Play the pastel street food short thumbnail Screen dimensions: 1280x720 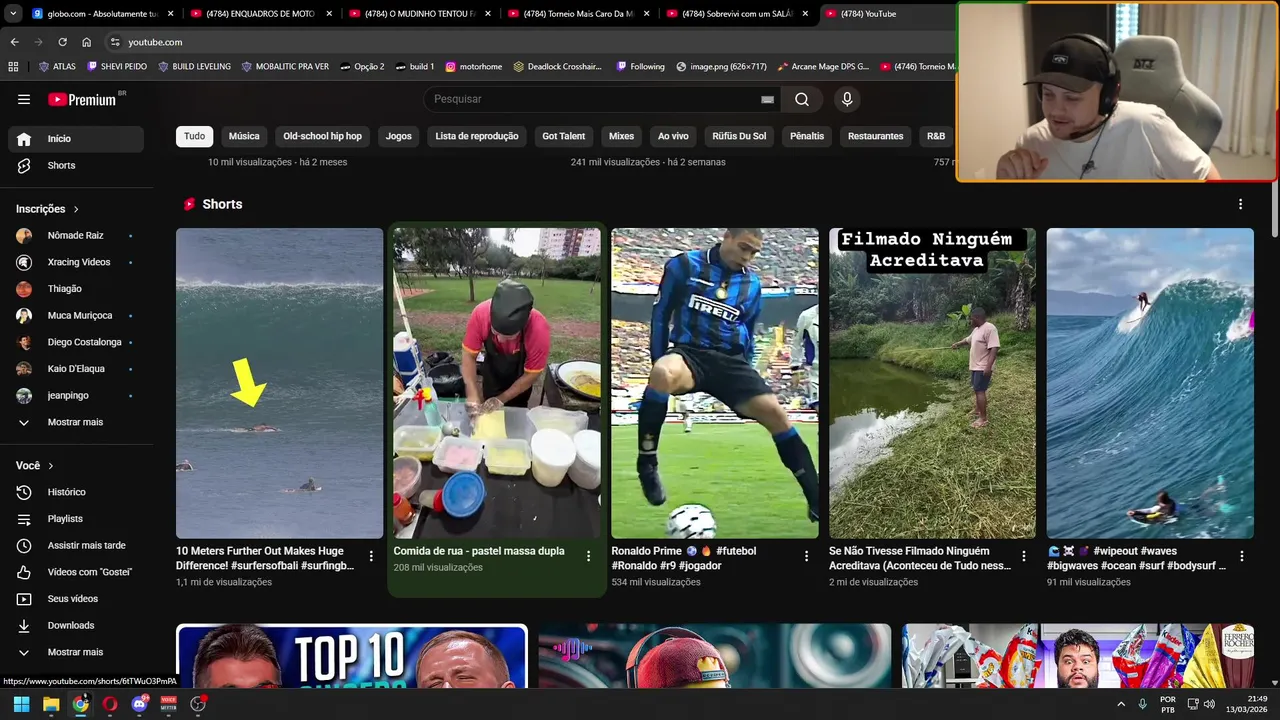point(497,383)
